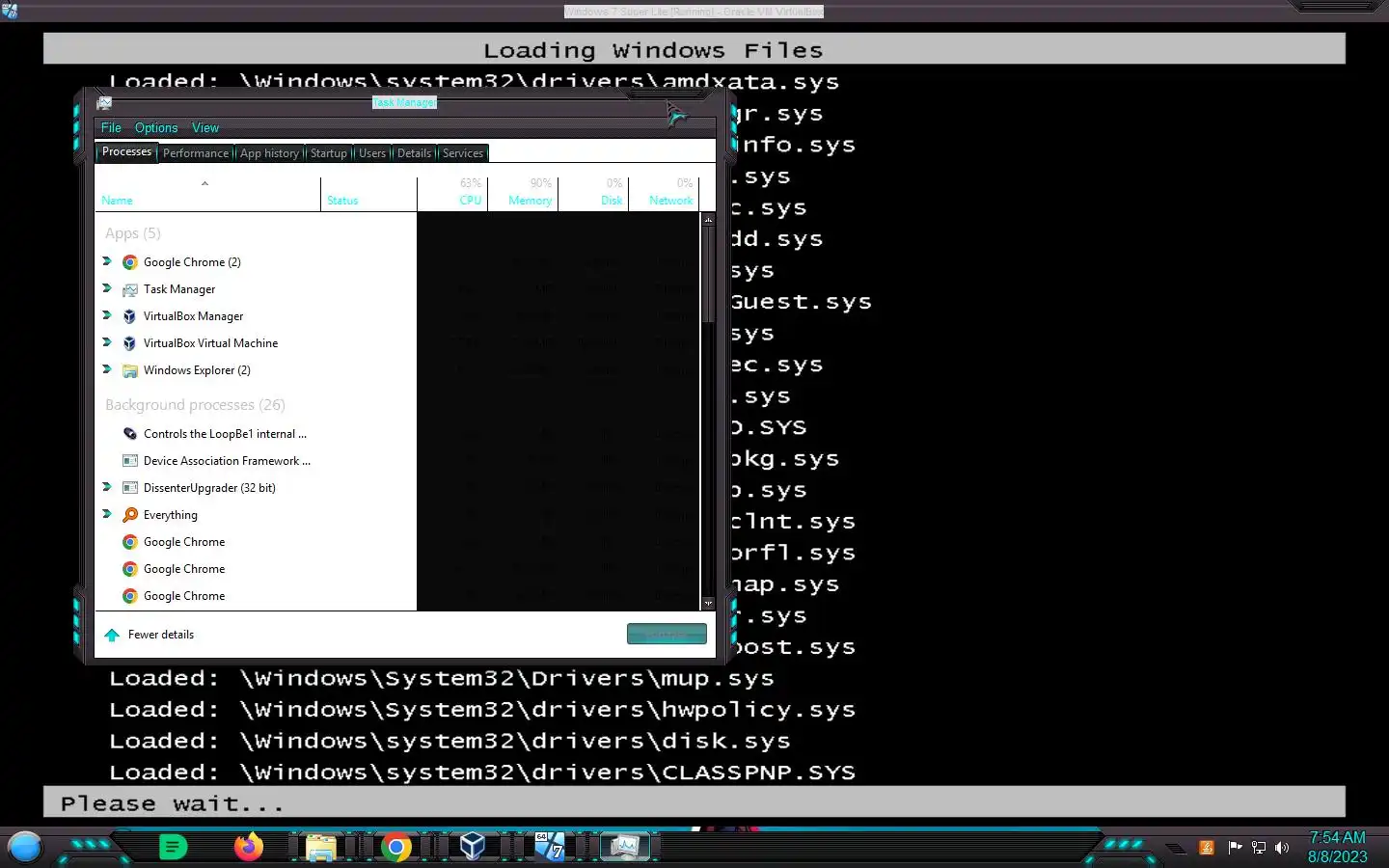
Task: Open the Options menu in Task Manager
Action: (x=156, y=128)
